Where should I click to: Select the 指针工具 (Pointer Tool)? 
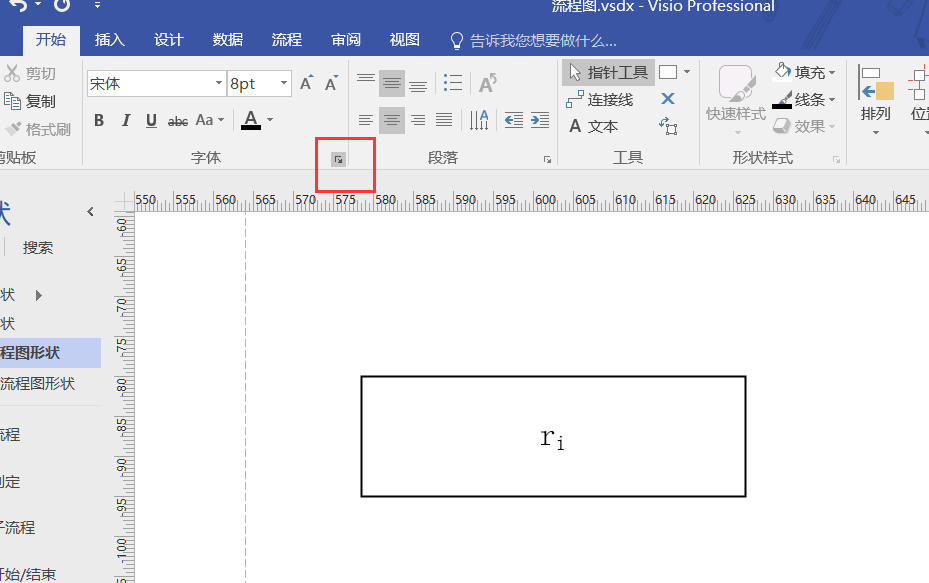[x=608, y=72]
